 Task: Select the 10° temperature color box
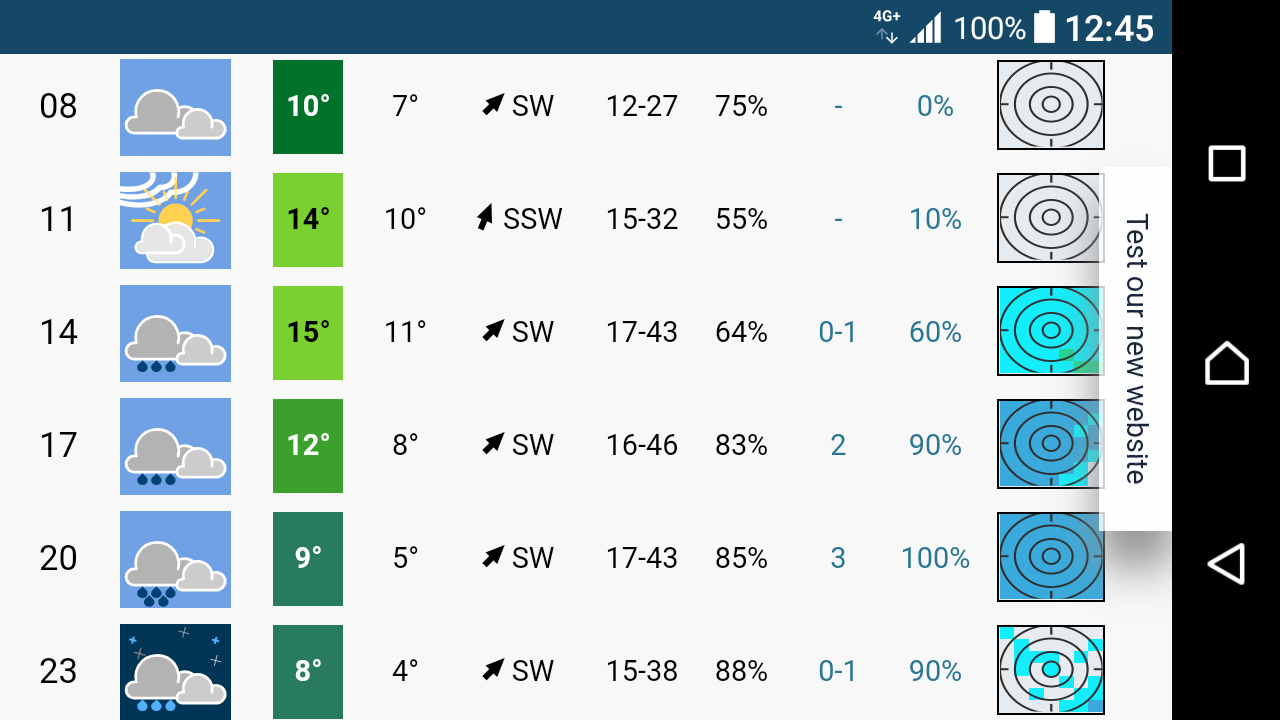point(308,107)
